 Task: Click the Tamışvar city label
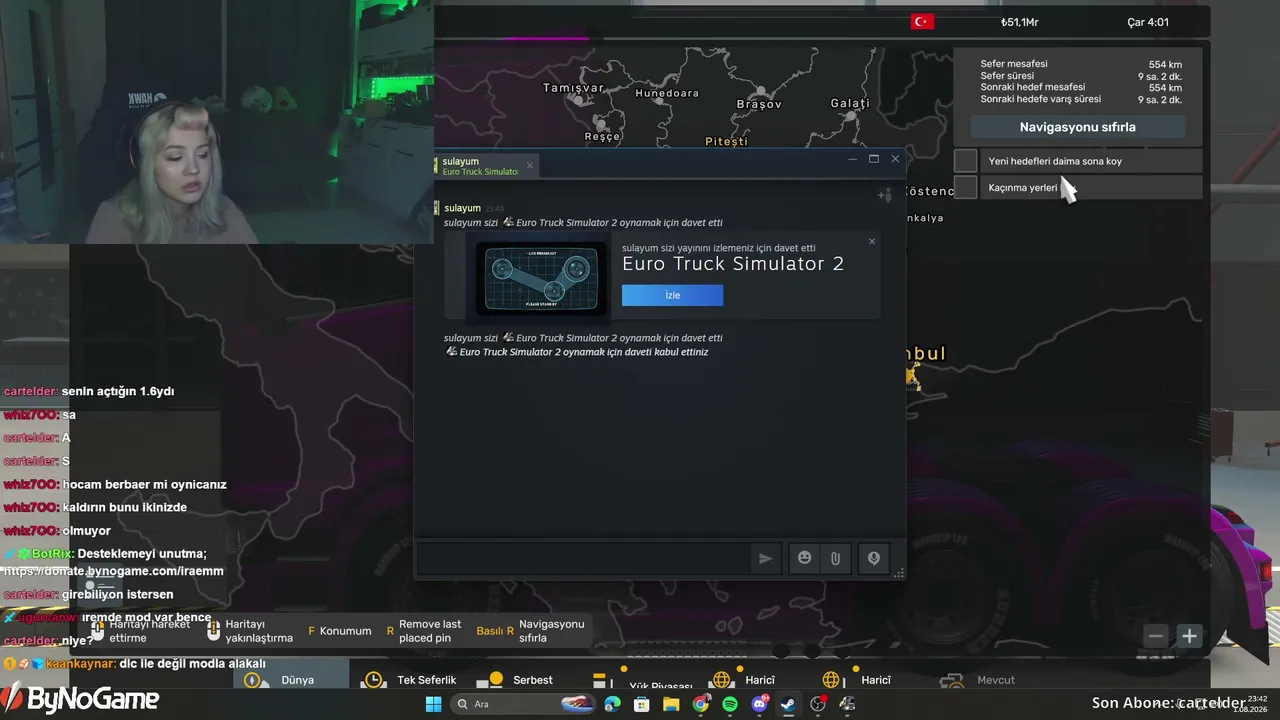(573, 88)
